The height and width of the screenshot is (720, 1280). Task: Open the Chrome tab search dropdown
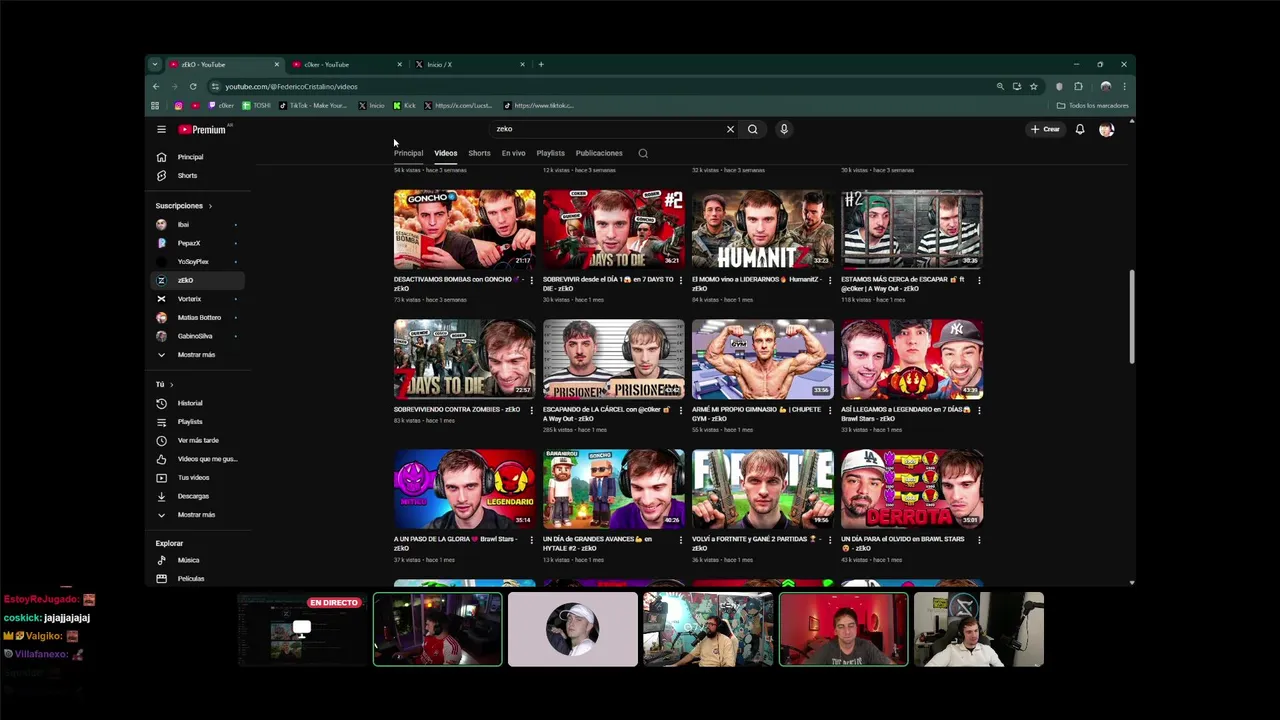154,64
